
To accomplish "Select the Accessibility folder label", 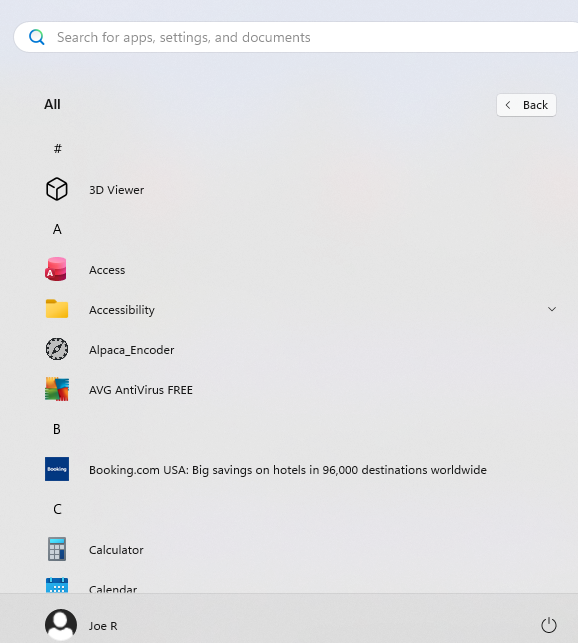I will coord(122,310).
